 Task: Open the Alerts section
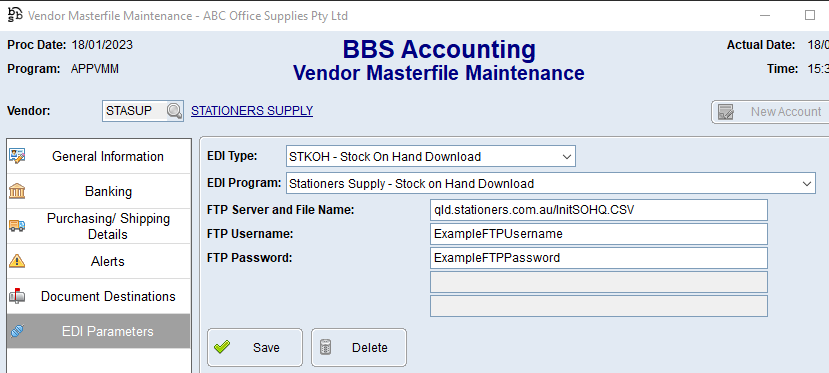click(99, 262)
